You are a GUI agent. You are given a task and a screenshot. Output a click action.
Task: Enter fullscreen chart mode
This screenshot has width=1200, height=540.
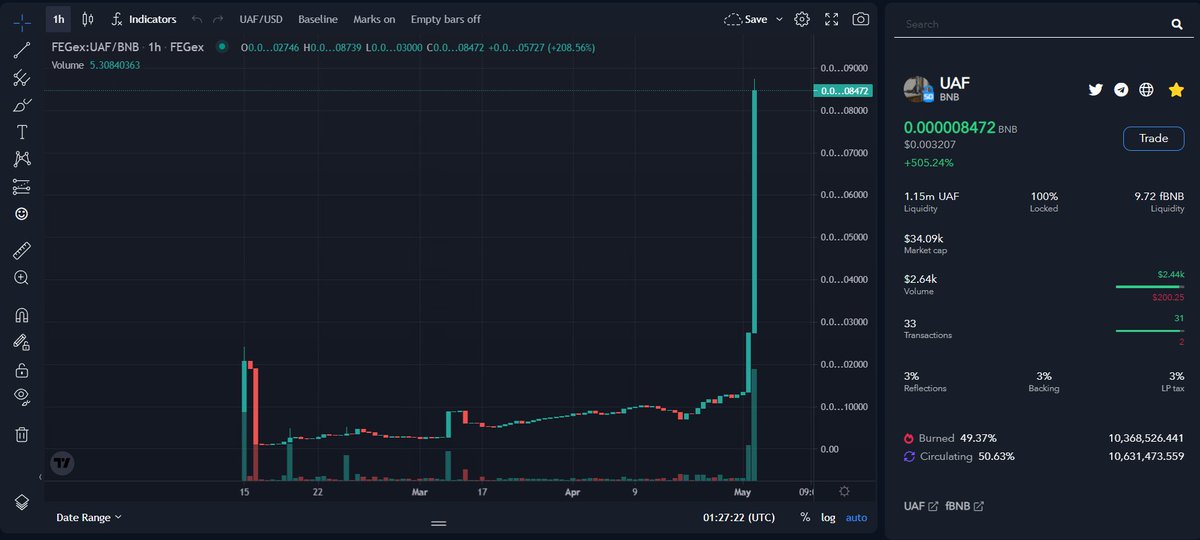[x=831, y=19]
